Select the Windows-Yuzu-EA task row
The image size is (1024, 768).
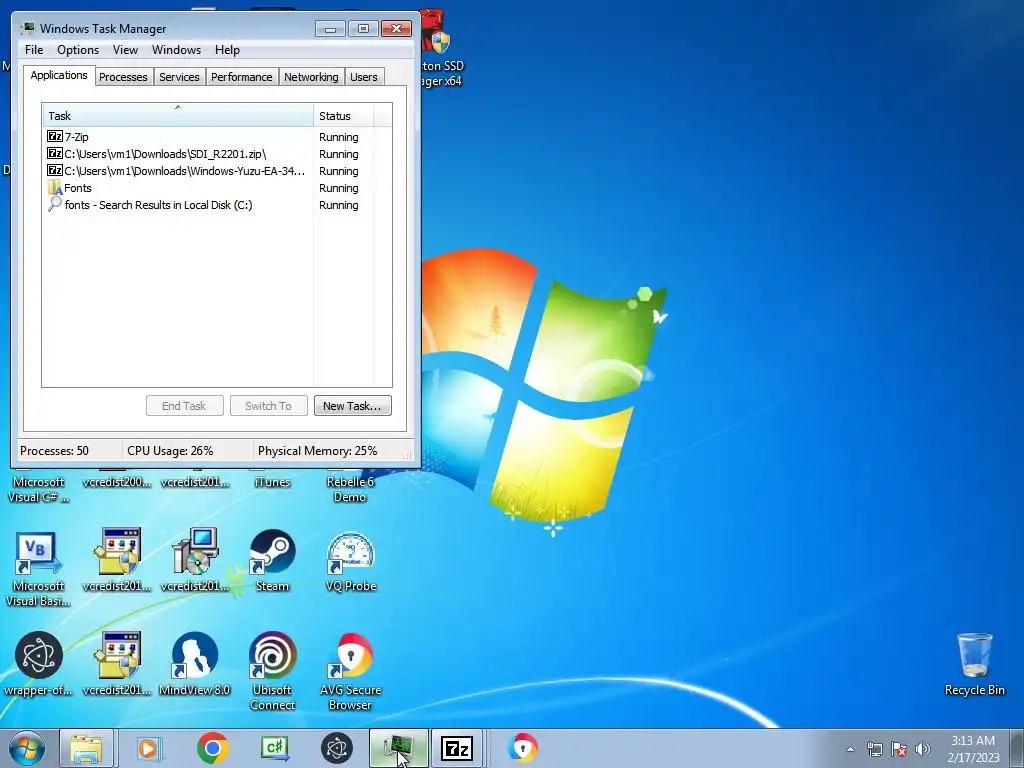coord(208,170)
